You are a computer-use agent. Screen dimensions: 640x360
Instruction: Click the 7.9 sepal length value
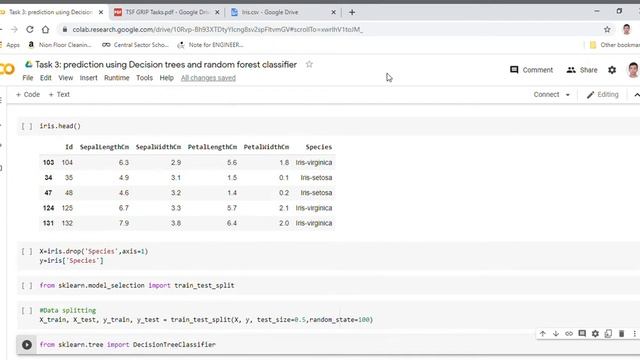coord(124,223)
